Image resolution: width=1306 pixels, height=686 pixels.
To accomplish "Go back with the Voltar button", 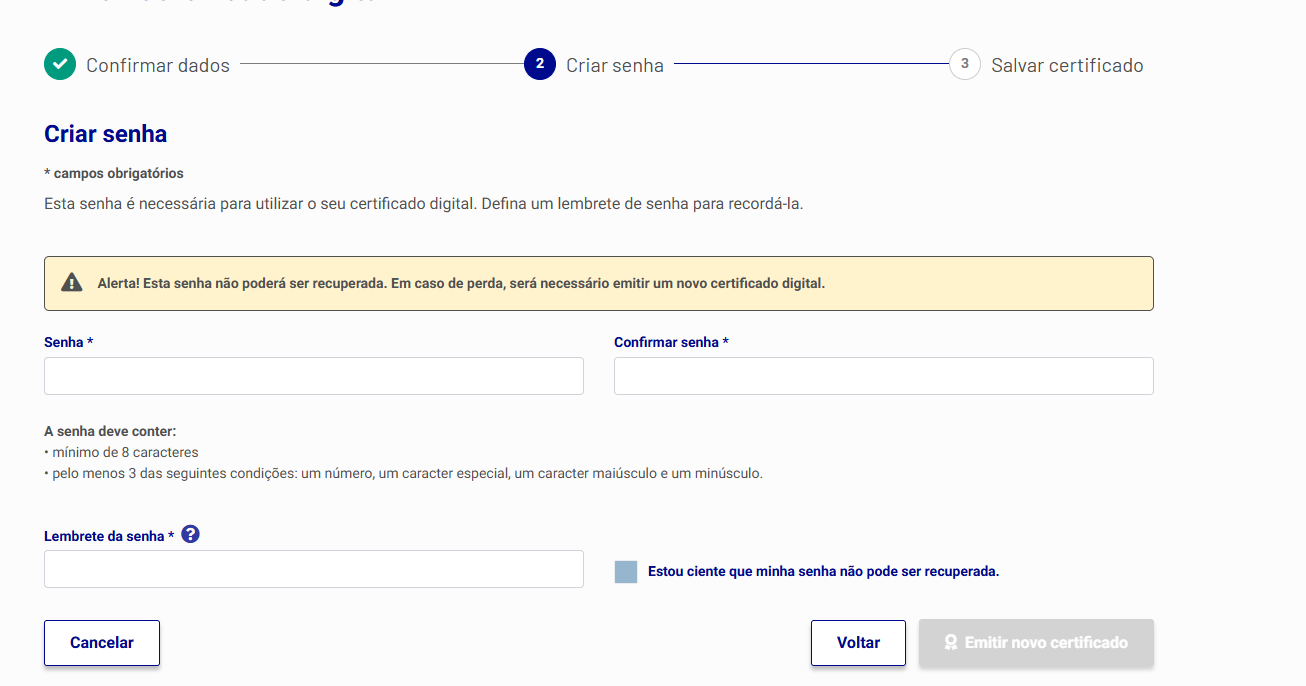I will pyautogui.click(x=858, y=643).
